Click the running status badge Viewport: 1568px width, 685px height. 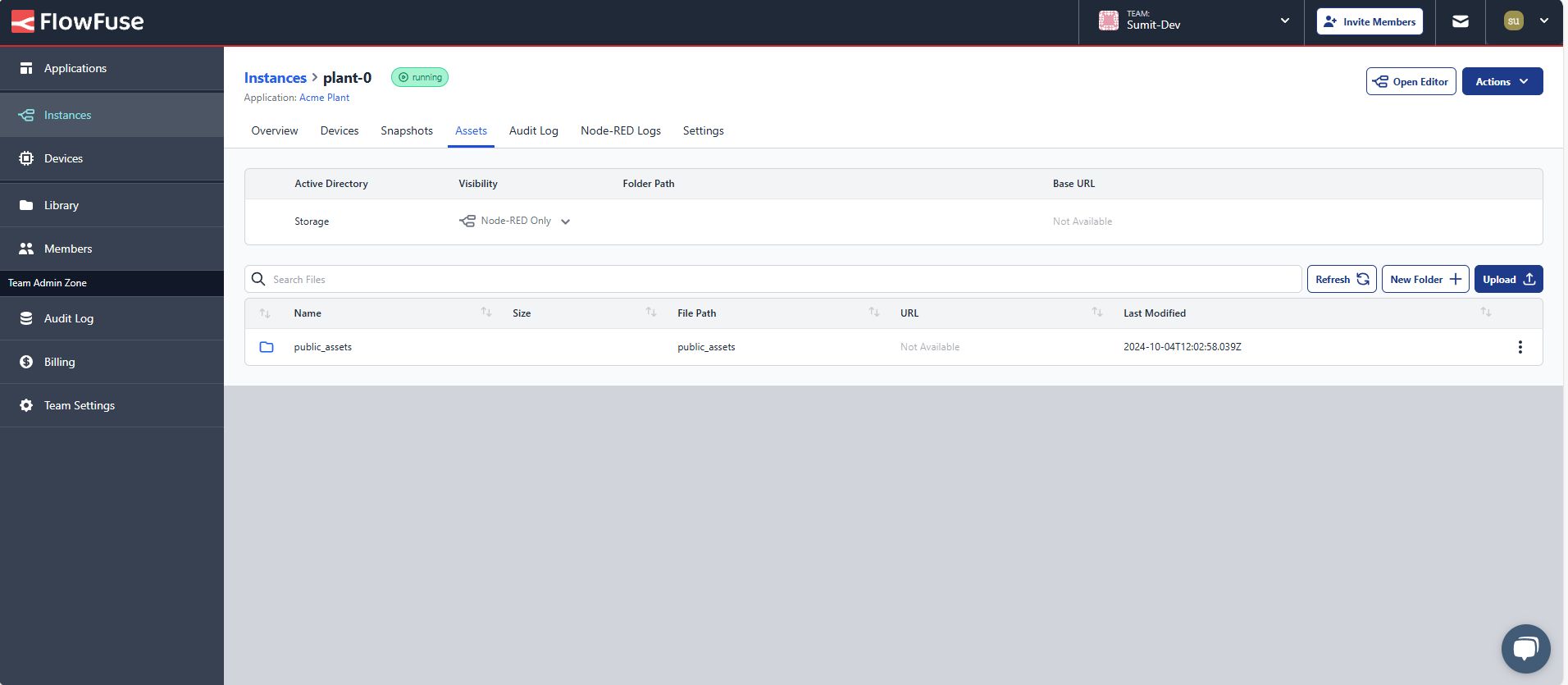(420, 77)
